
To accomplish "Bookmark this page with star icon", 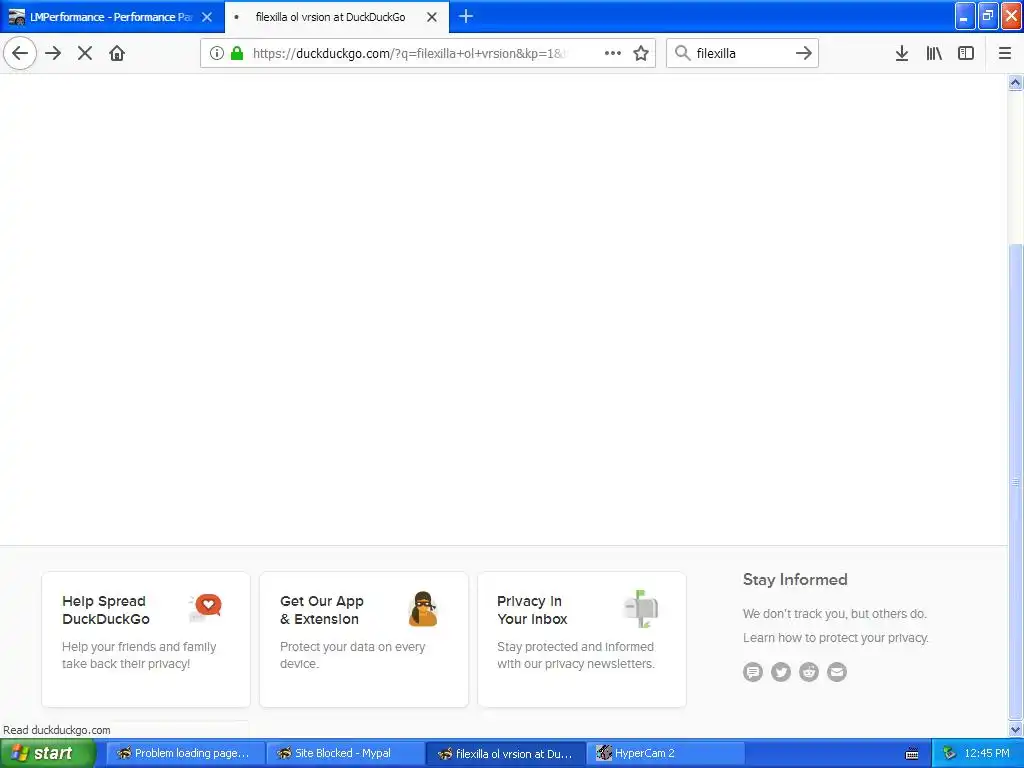I will tap(641, 53).
